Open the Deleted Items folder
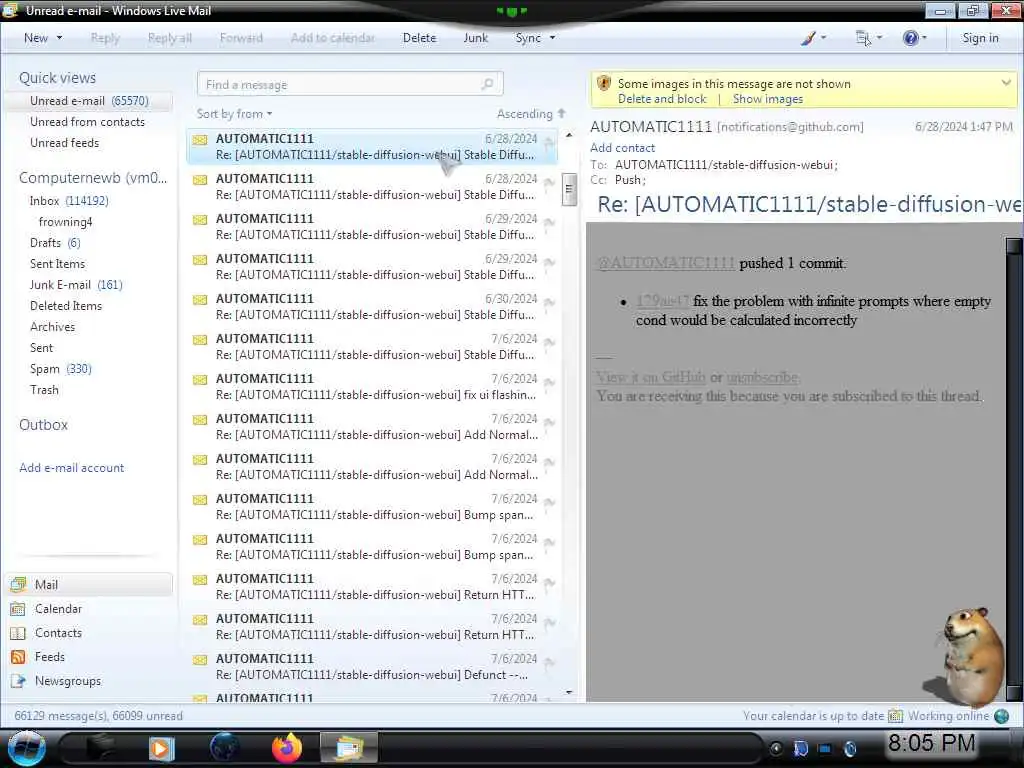1024x768 pixels. click(66, 306)
